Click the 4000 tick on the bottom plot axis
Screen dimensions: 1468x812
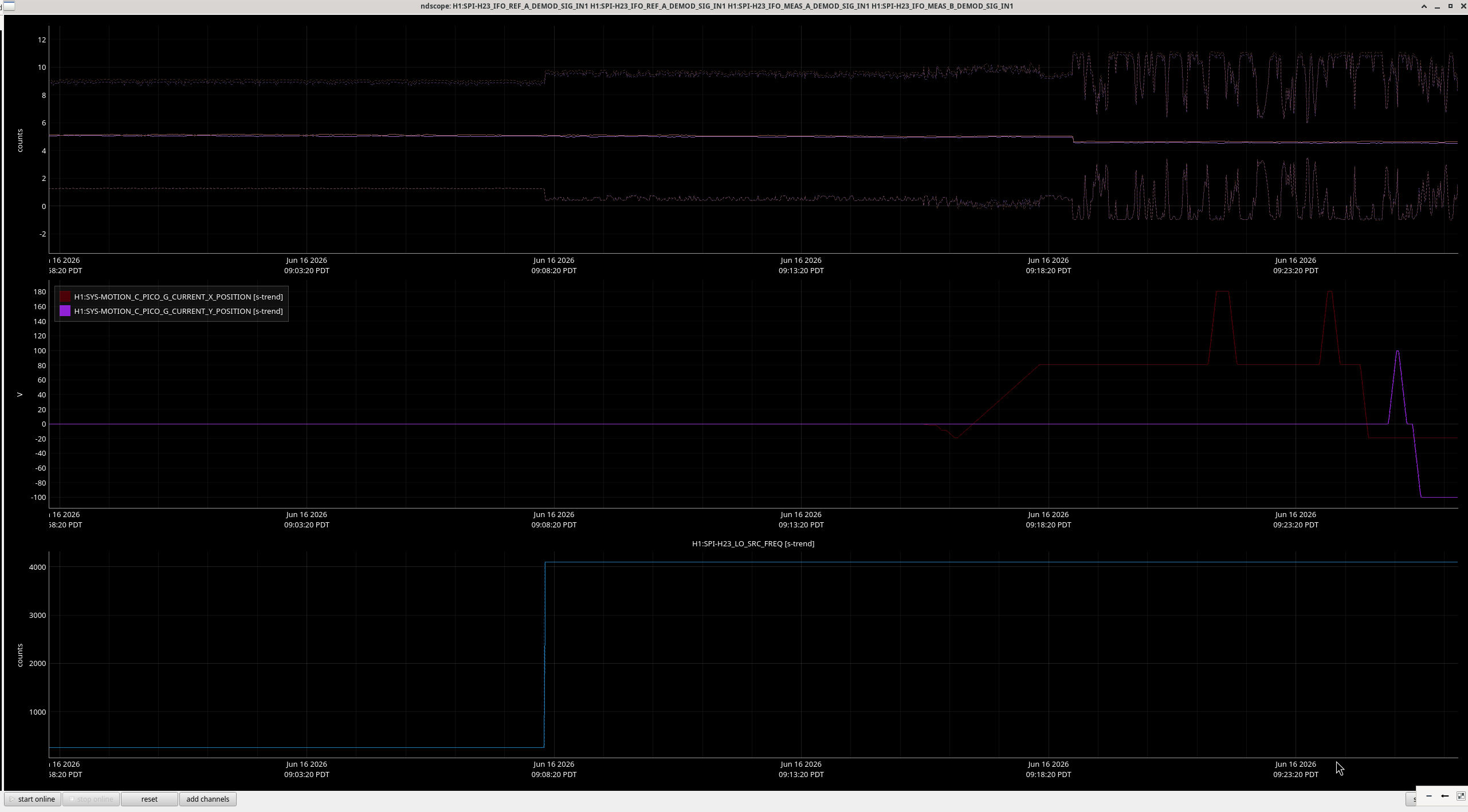click(x=38, y=567)
